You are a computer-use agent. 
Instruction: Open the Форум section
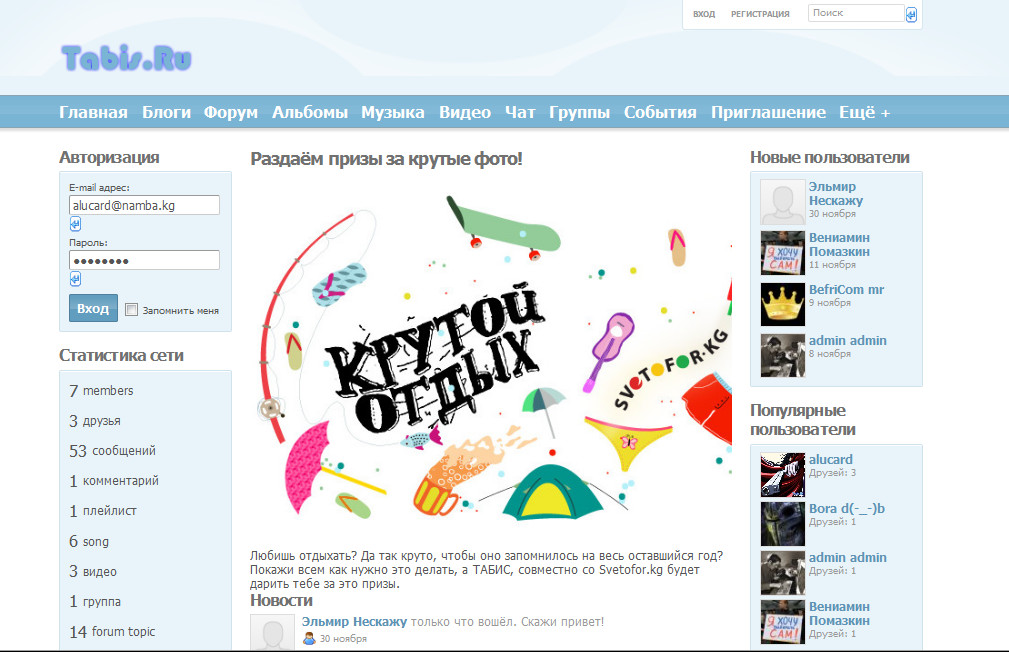tap(231, 113)
